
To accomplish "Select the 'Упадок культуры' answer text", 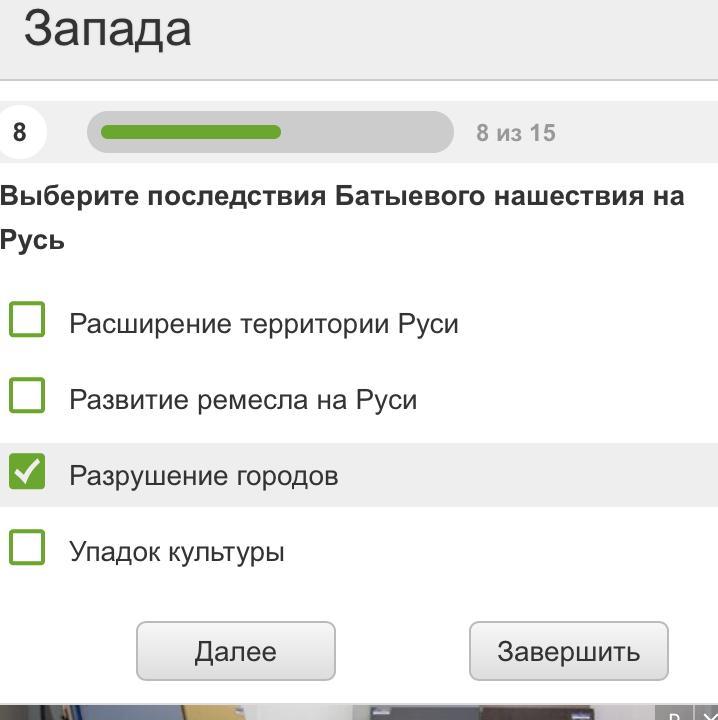I will [177, 551].
